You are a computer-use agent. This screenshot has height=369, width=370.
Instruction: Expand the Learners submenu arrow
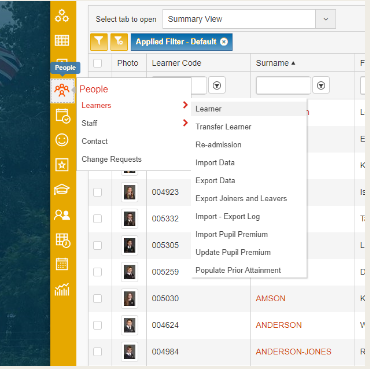tap(185, 105)
